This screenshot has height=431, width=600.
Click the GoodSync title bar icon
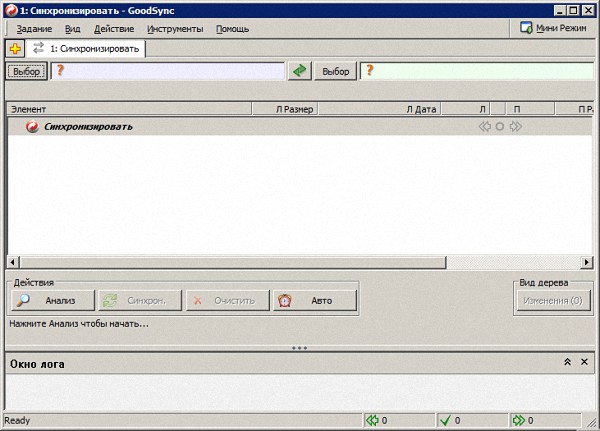11,10
